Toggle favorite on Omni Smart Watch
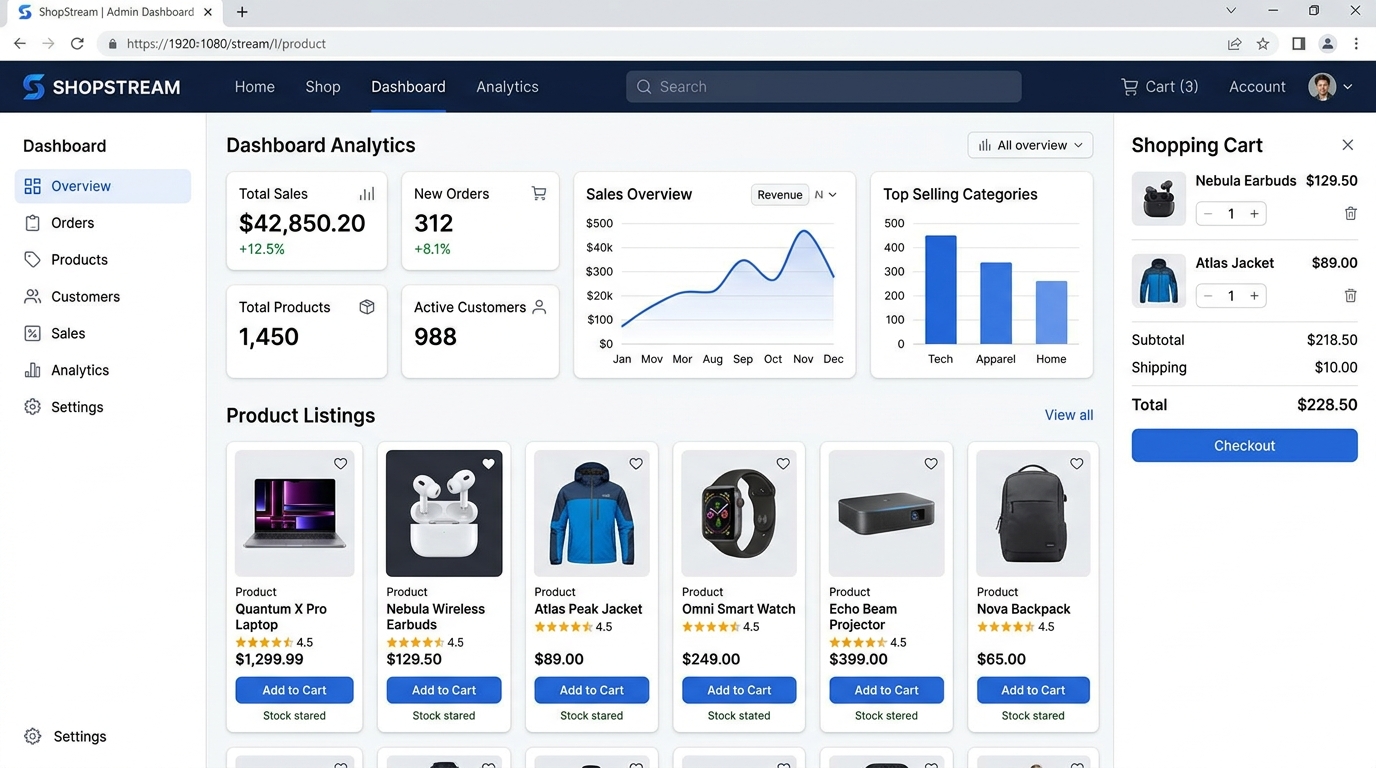The image size is (1376, 768). pyautogui.click(x=783, y=464)
